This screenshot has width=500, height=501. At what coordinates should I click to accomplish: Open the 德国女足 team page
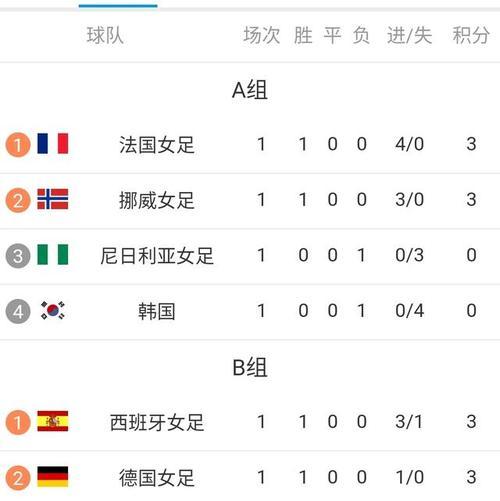click(x=157, y=478)
